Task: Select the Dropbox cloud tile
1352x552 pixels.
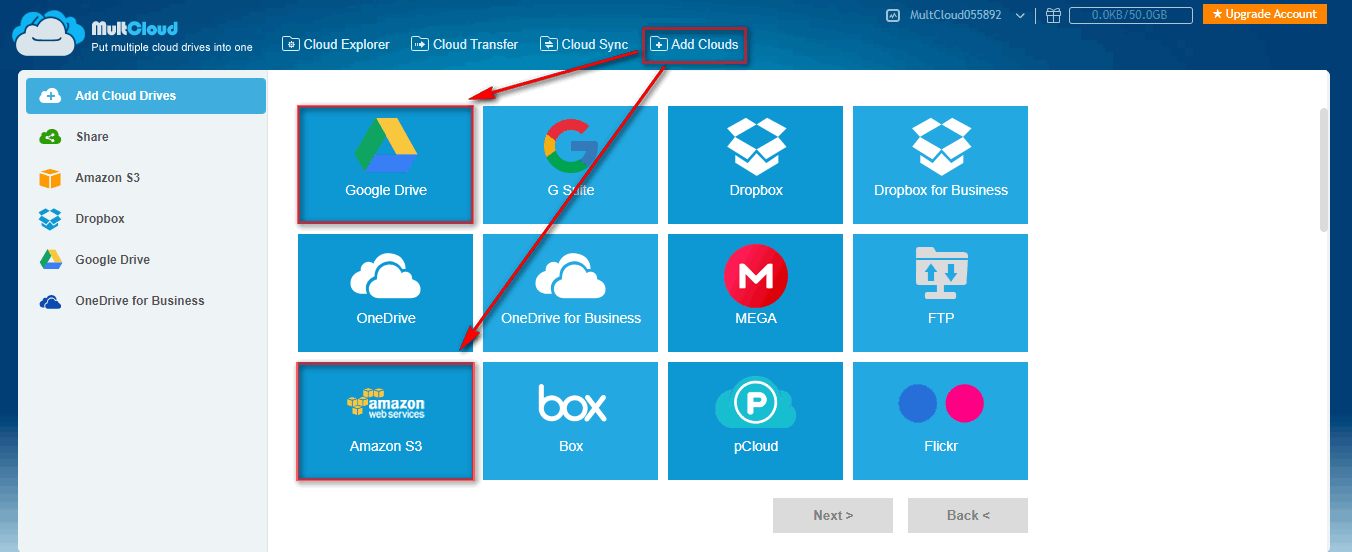Action: (755, 165)
